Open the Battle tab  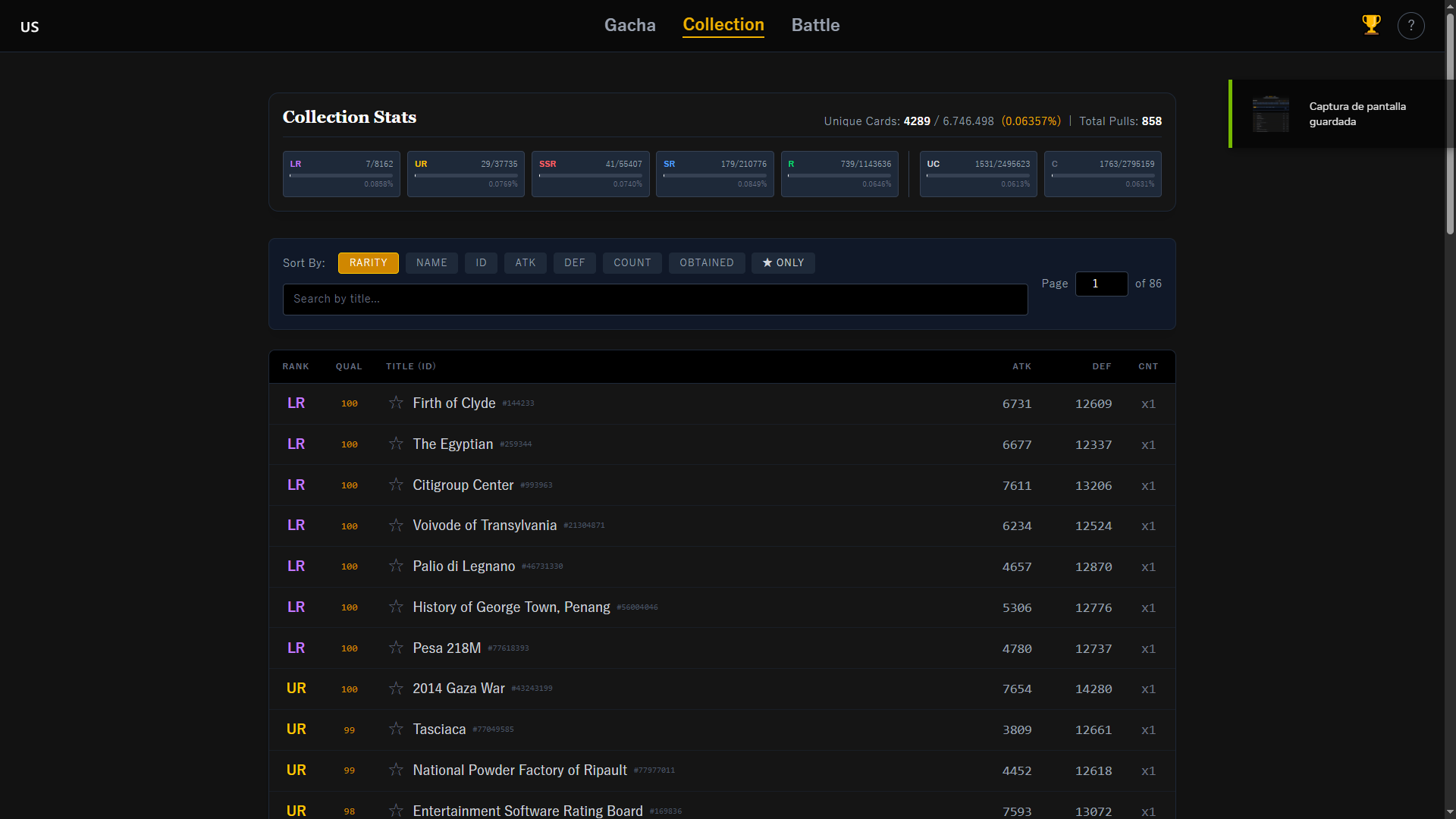(815, 25)
